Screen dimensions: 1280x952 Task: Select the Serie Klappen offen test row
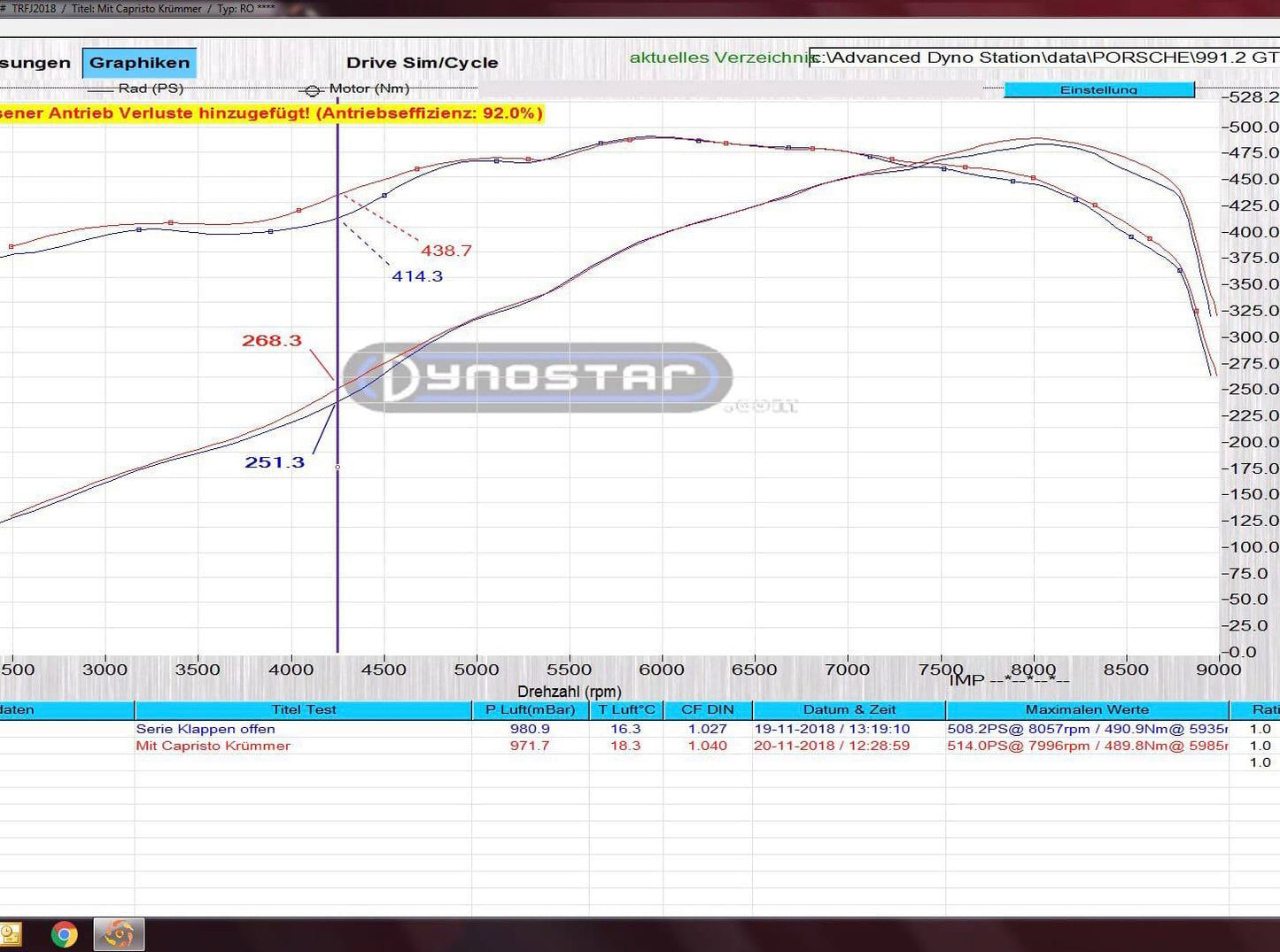point(205,728)
